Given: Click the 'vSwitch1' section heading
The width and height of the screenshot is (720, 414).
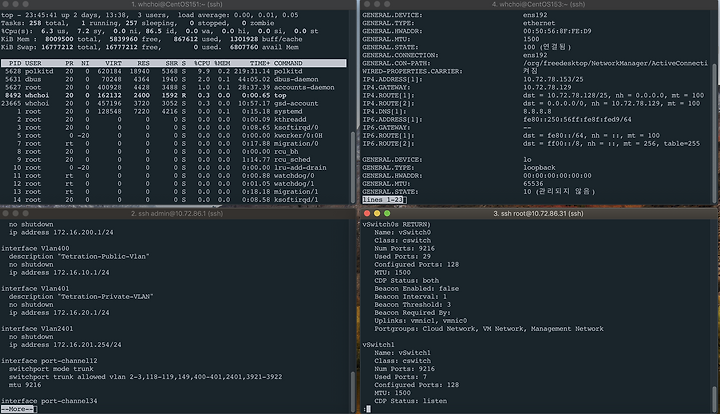Looking at the screenshot, I should 378,345.
